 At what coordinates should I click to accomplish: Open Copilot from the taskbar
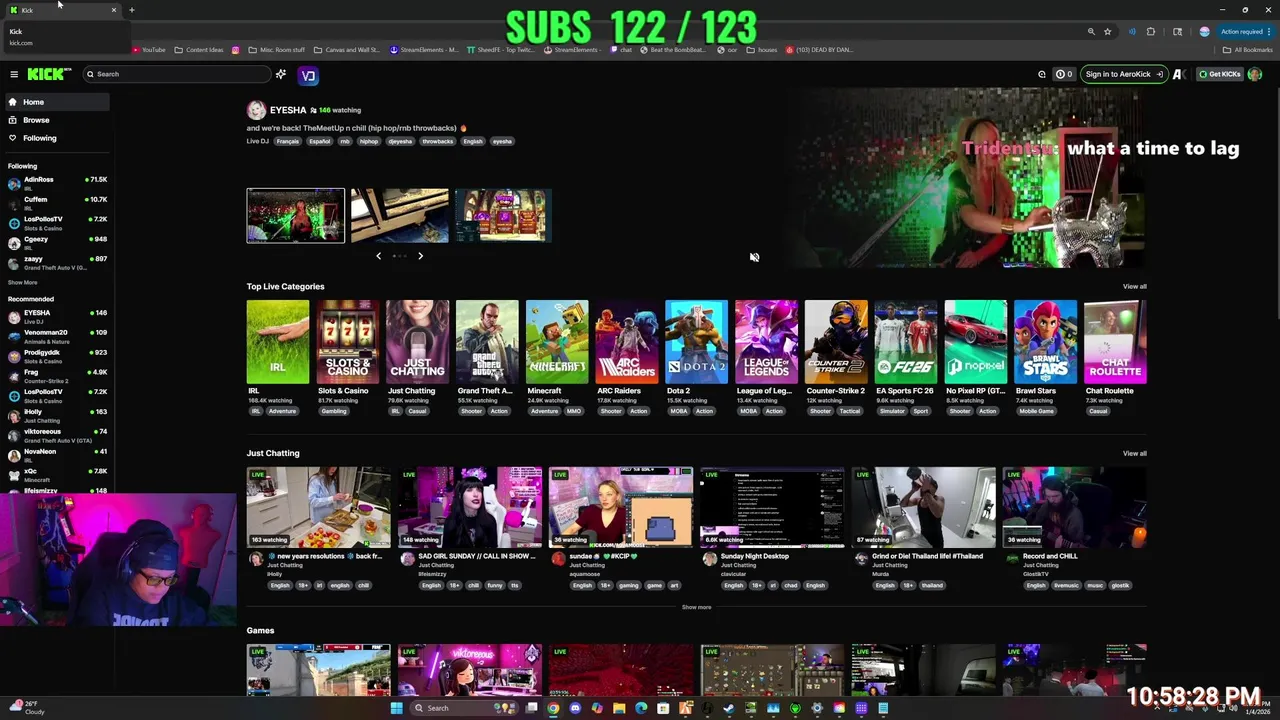pos(597,708)
